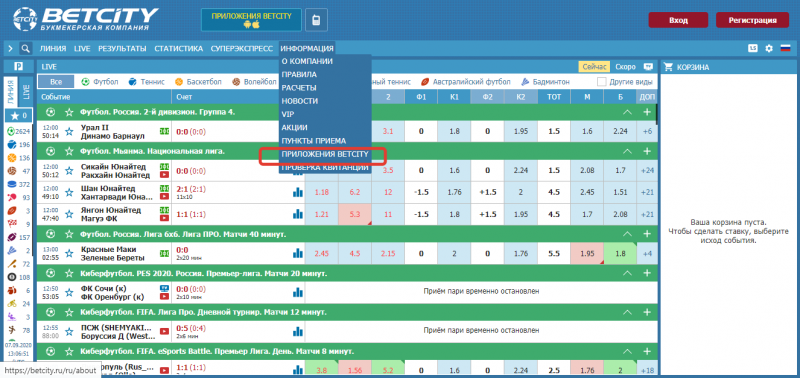Open settings gear icon in navigation bar
The width and height of the screenshot is (800, 378).
tap(769, 48)
